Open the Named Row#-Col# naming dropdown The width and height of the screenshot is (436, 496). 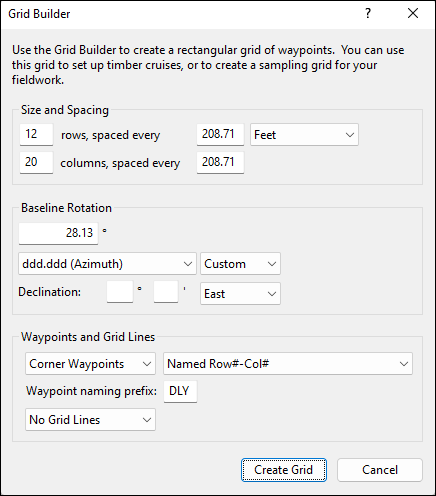coord(288,364)
